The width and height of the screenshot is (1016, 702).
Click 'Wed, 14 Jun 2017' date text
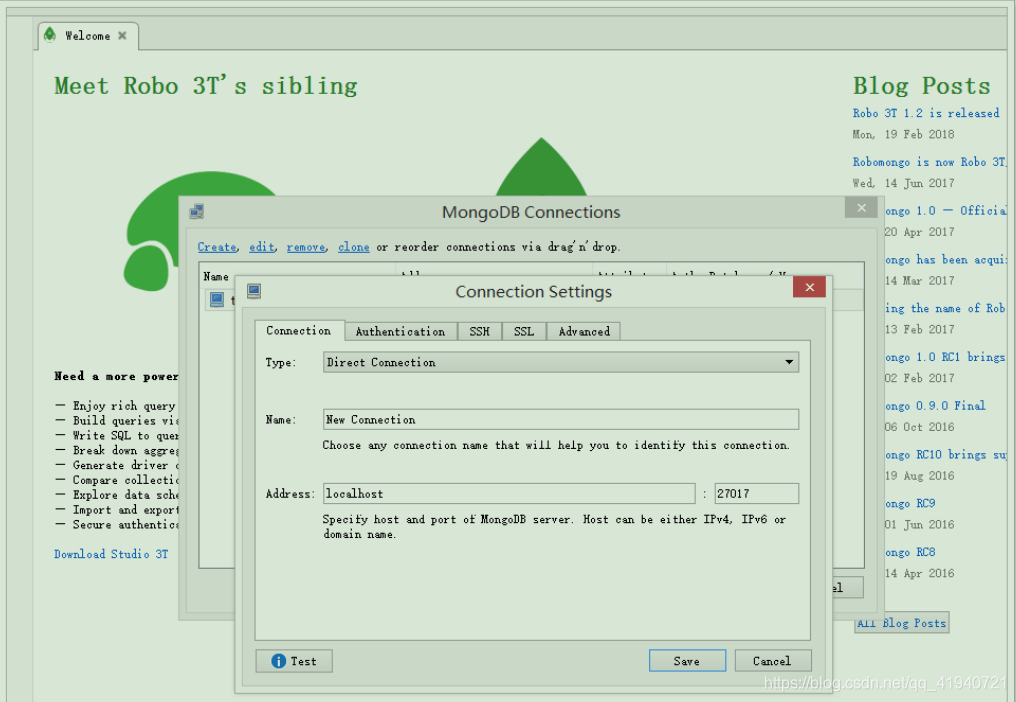[x=903, y=183]
